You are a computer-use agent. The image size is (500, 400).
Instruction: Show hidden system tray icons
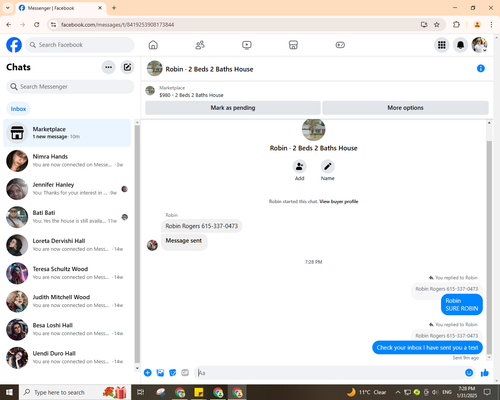point(398,392)
